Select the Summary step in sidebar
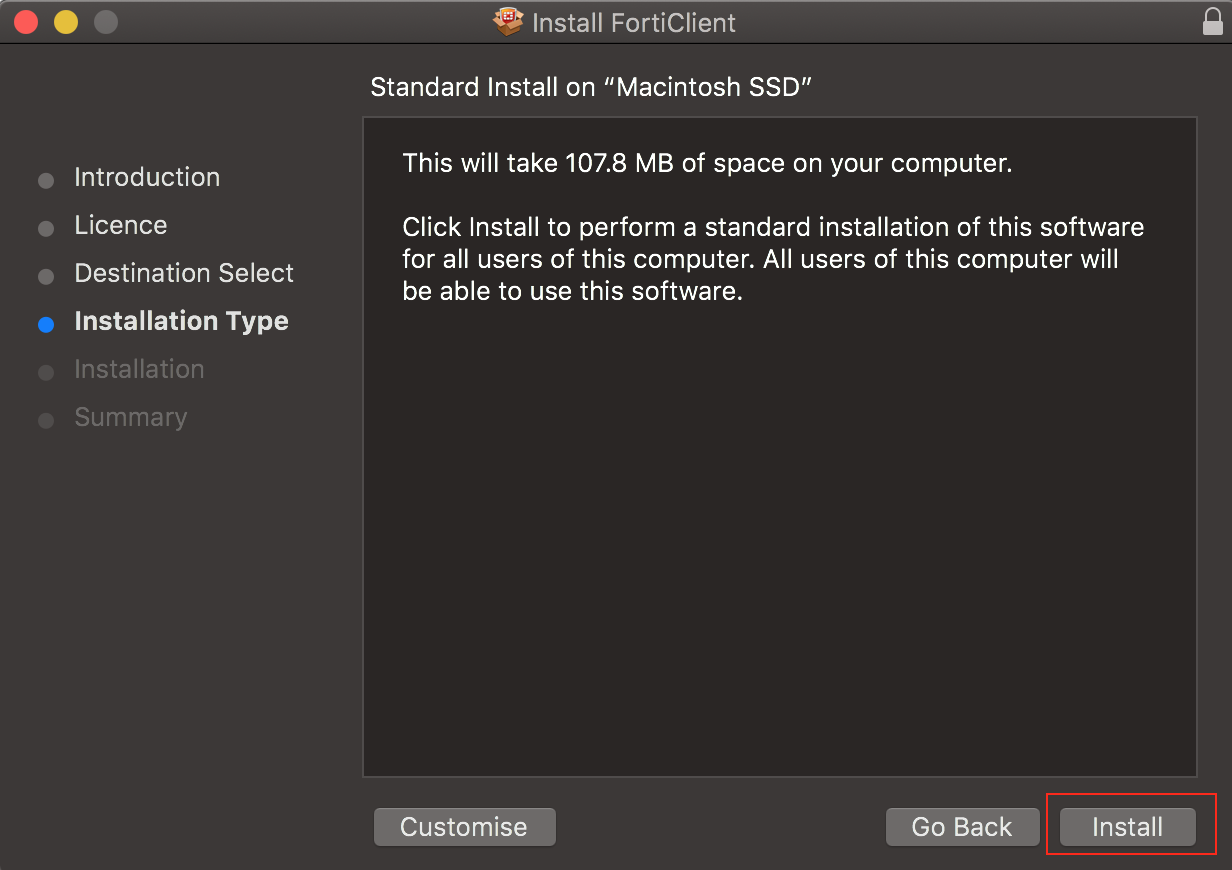1232x870 pixels. click(130, 417)
